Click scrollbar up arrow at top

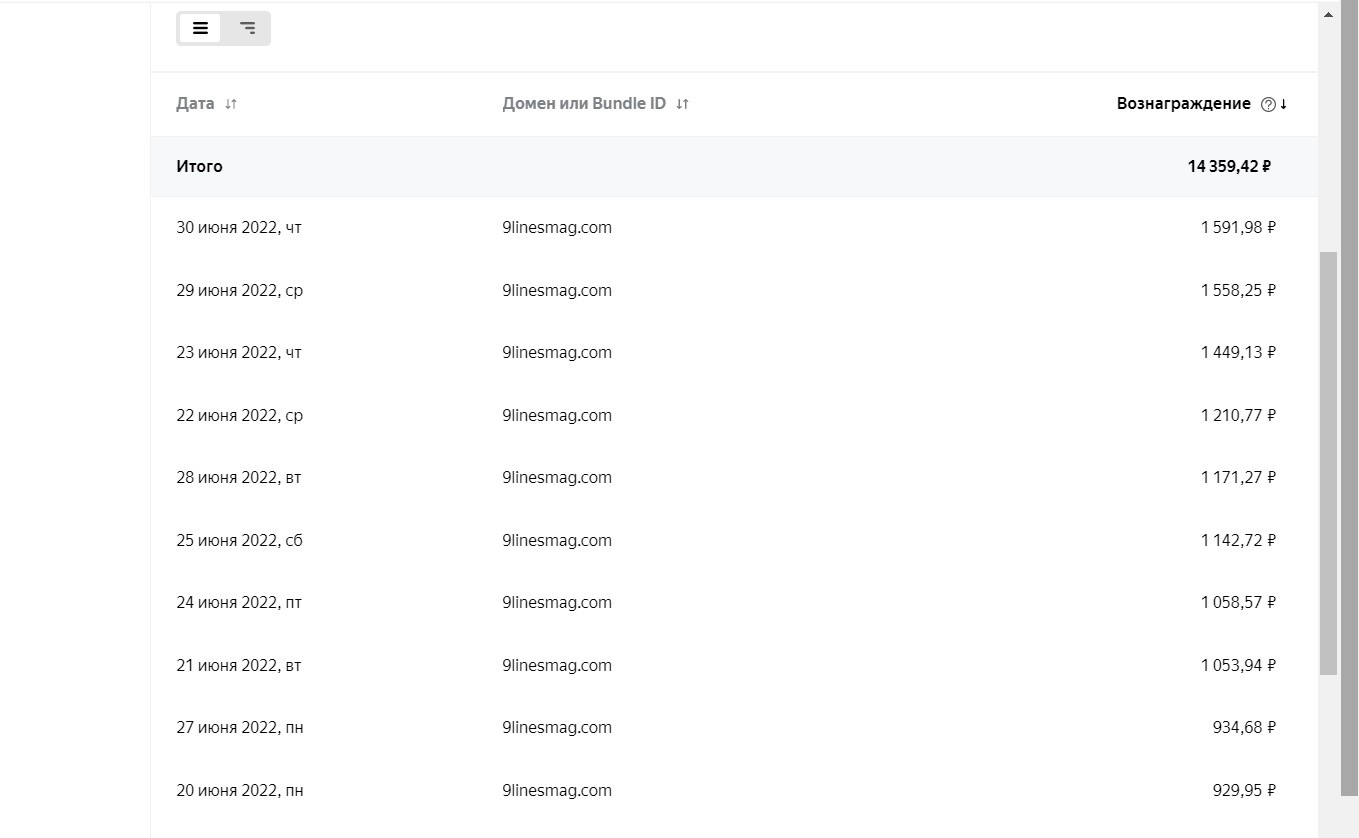[x=1329, y=14]
